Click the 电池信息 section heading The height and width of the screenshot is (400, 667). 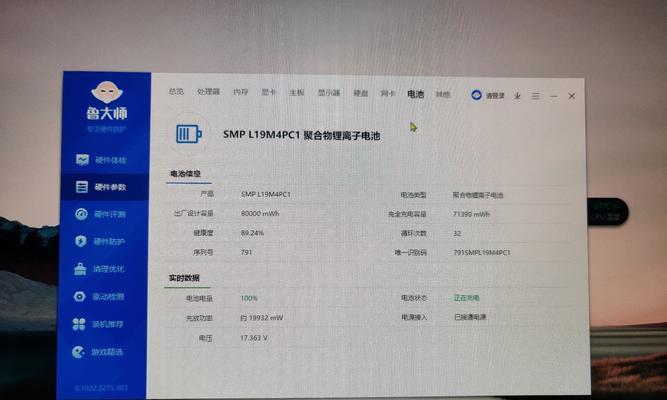(185, 174)
